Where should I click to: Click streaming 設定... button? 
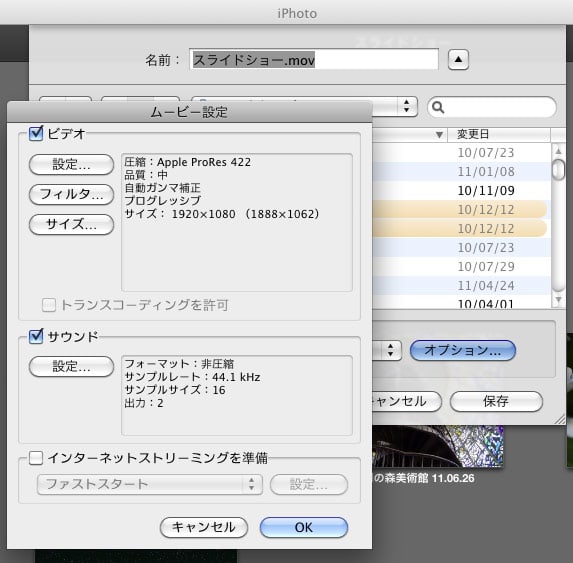(309, 484)
